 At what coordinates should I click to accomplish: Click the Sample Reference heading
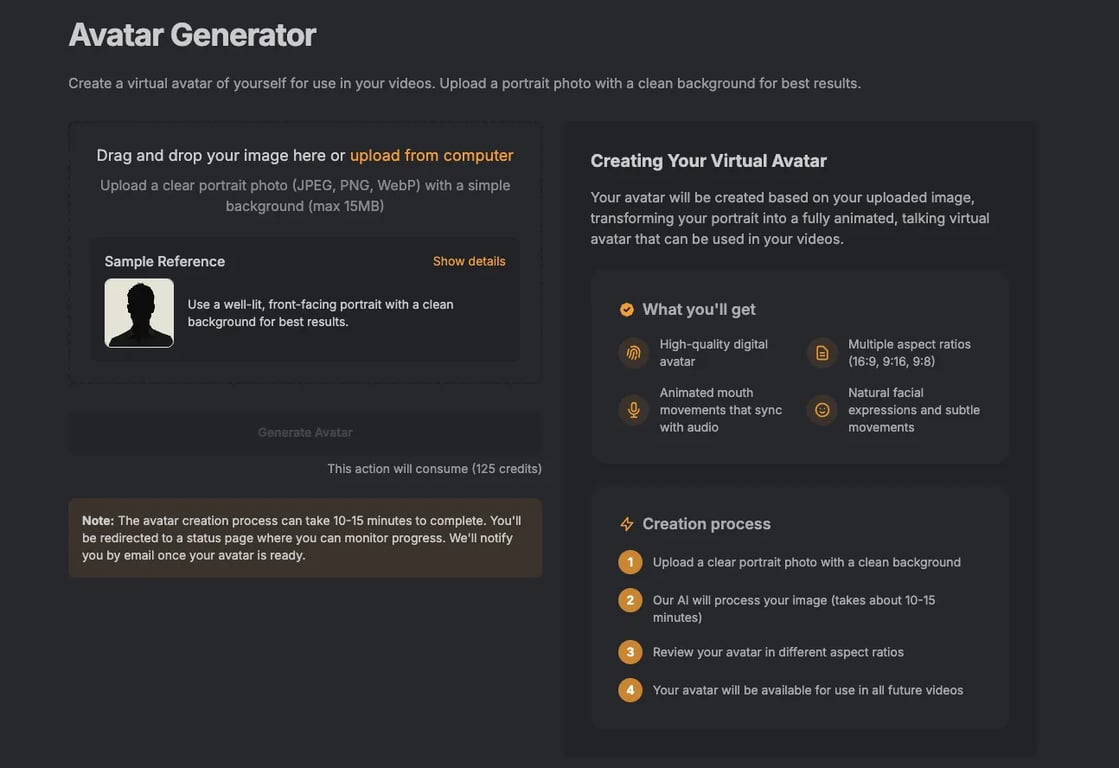pos(165,261)
